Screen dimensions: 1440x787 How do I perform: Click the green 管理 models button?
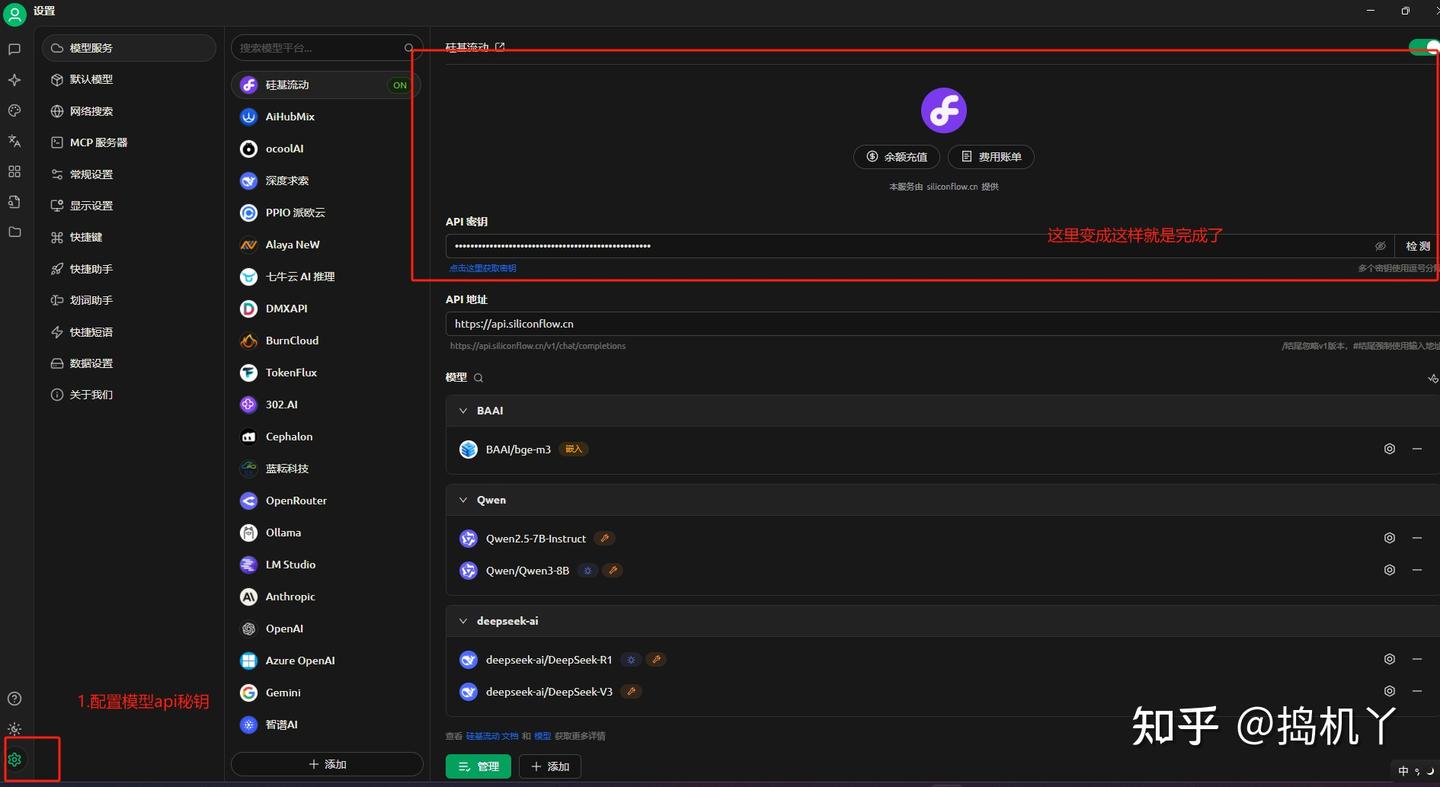click(x=478, y=766)
